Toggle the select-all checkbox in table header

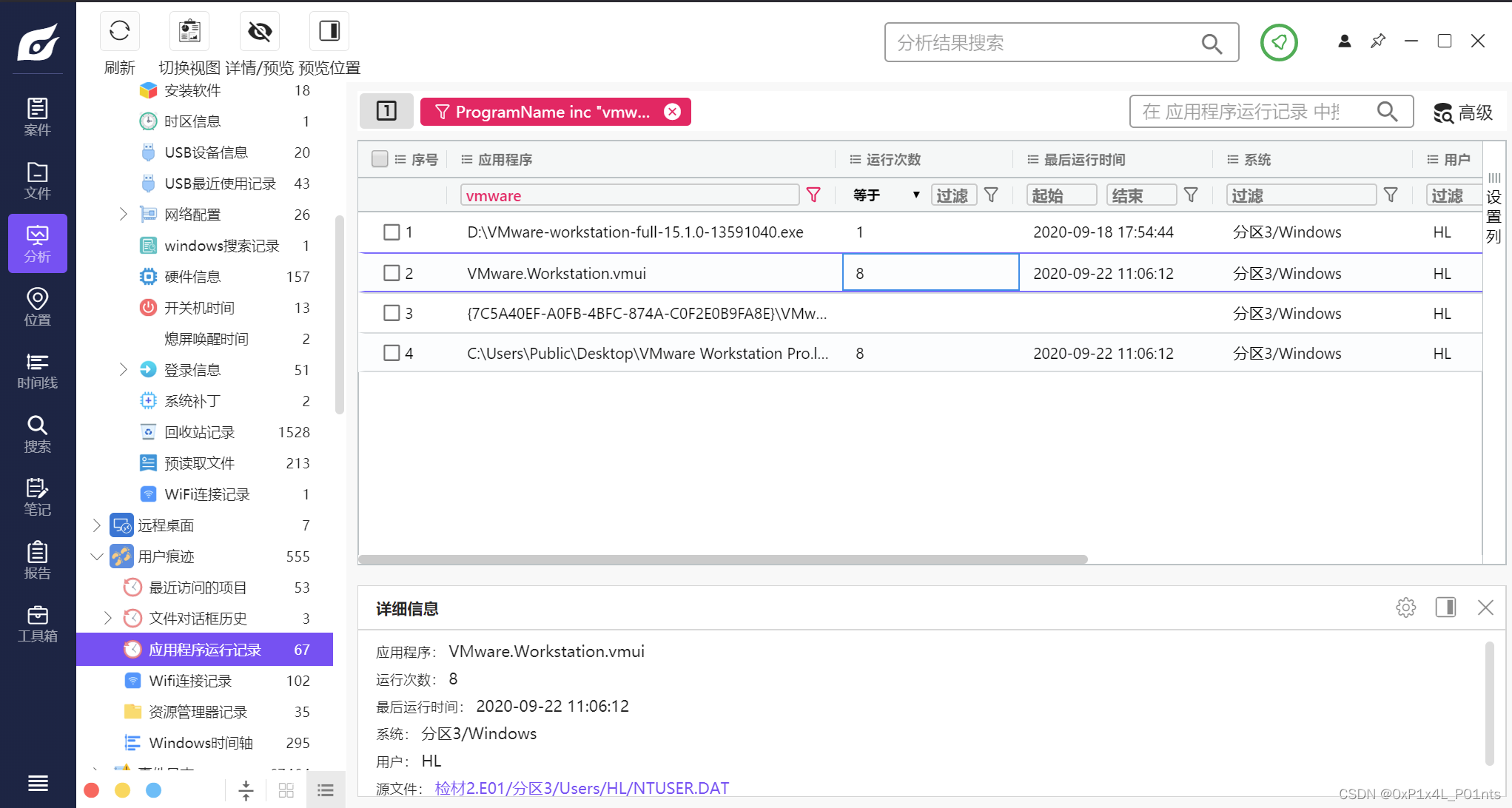click(380, 159)
